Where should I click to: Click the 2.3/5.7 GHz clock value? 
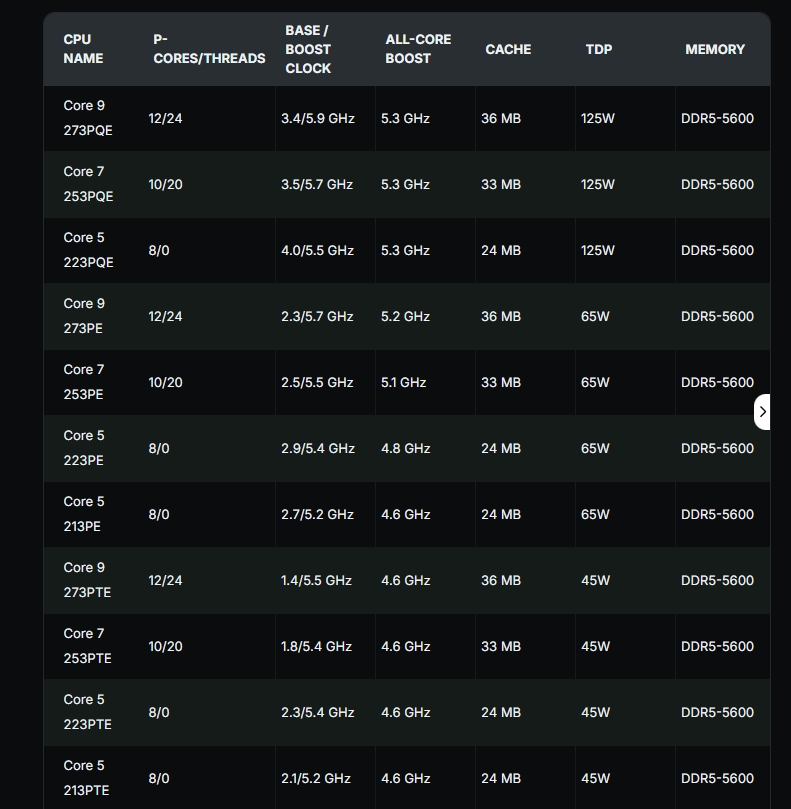pyautogui.click(x=317, y=317)
